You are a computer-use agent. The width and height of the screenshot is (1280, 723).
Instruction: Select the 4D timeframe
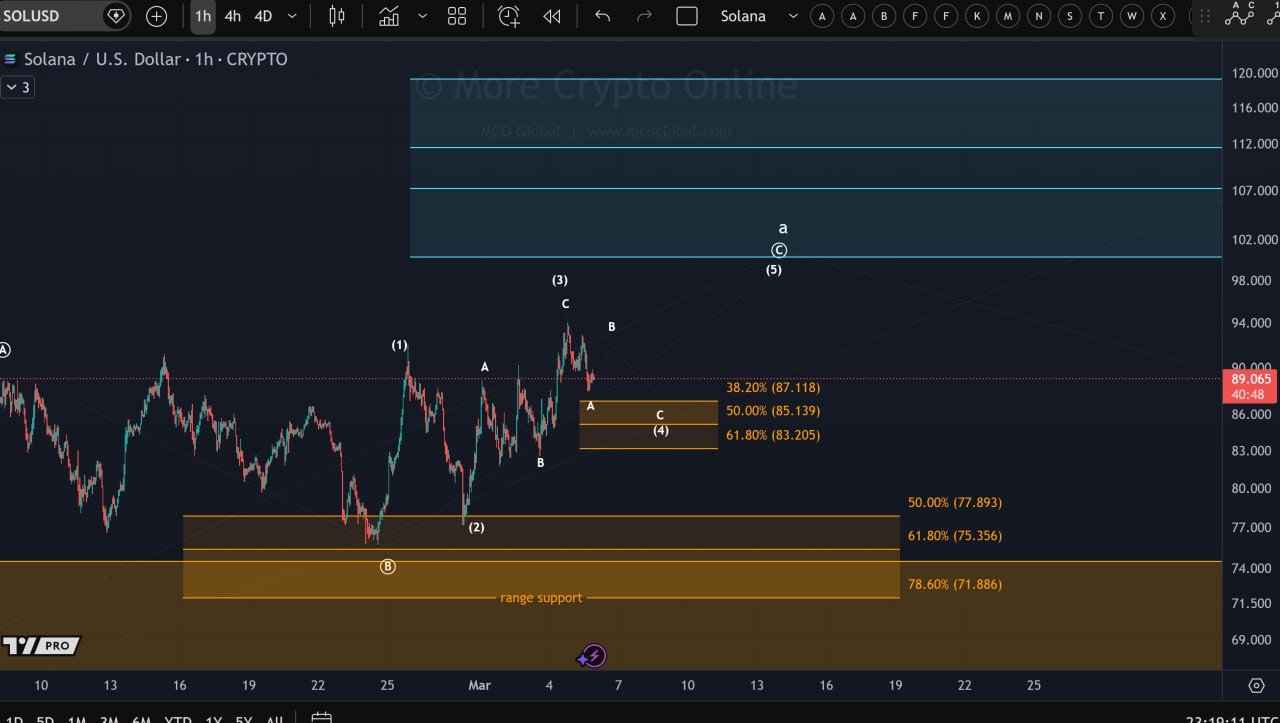(x=263, y=16)
